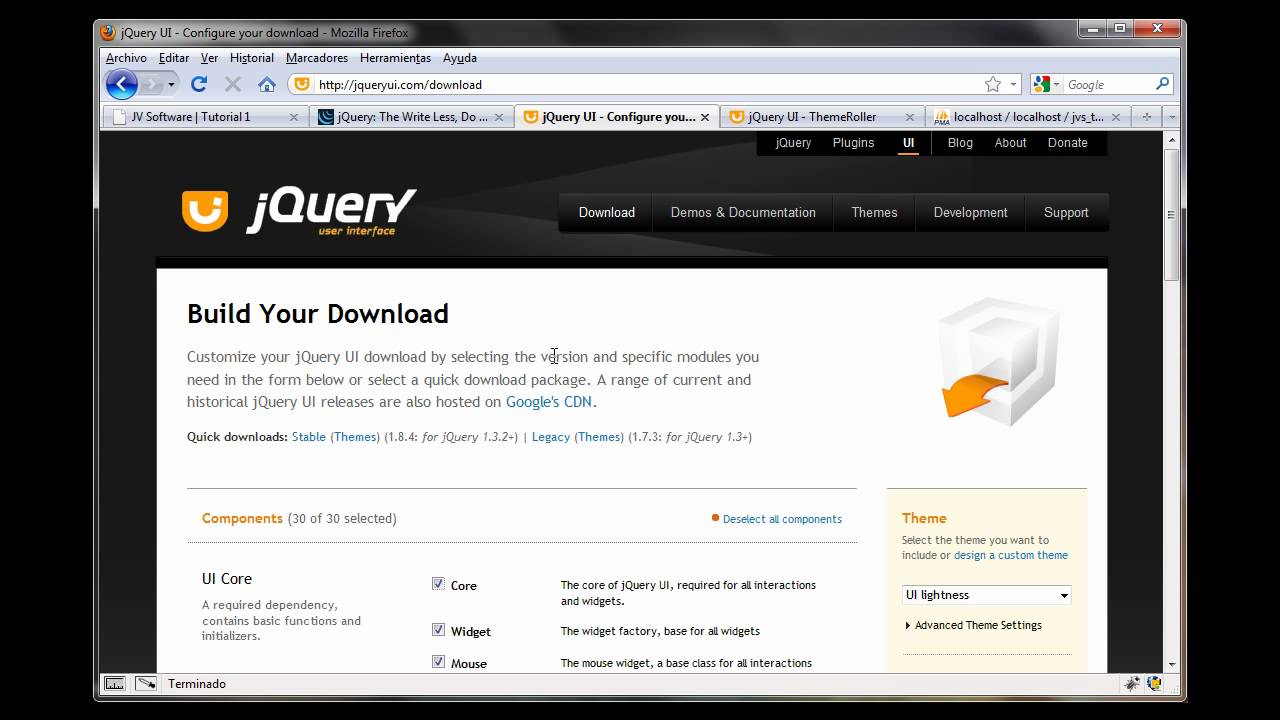Image resolution: width=1280 pixels, height=720 pixels.
Task: Open the Herramientas menu
Action: coord(395,58)
